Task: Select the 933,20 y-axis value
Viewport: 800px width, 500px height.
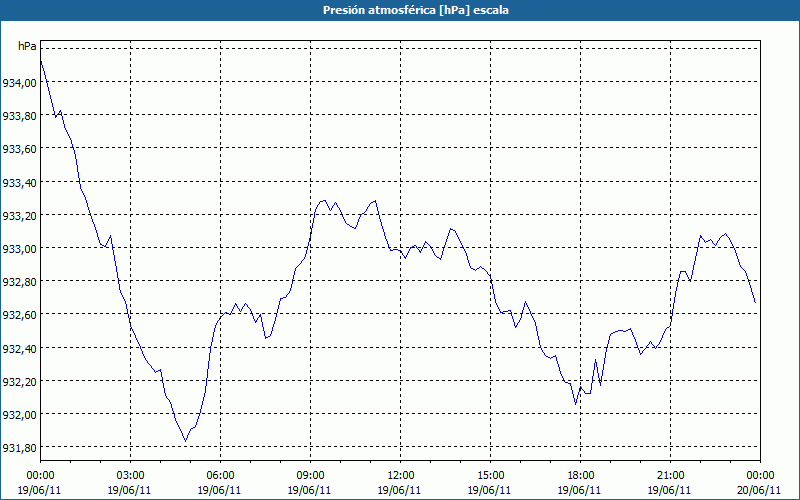Action: (x=19, y=215)
